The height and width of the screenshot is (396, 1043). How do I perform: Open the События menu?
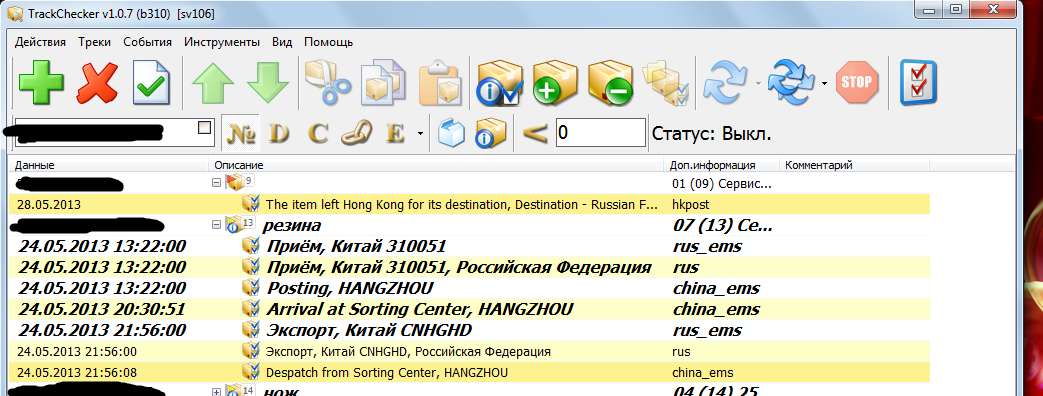148,42
